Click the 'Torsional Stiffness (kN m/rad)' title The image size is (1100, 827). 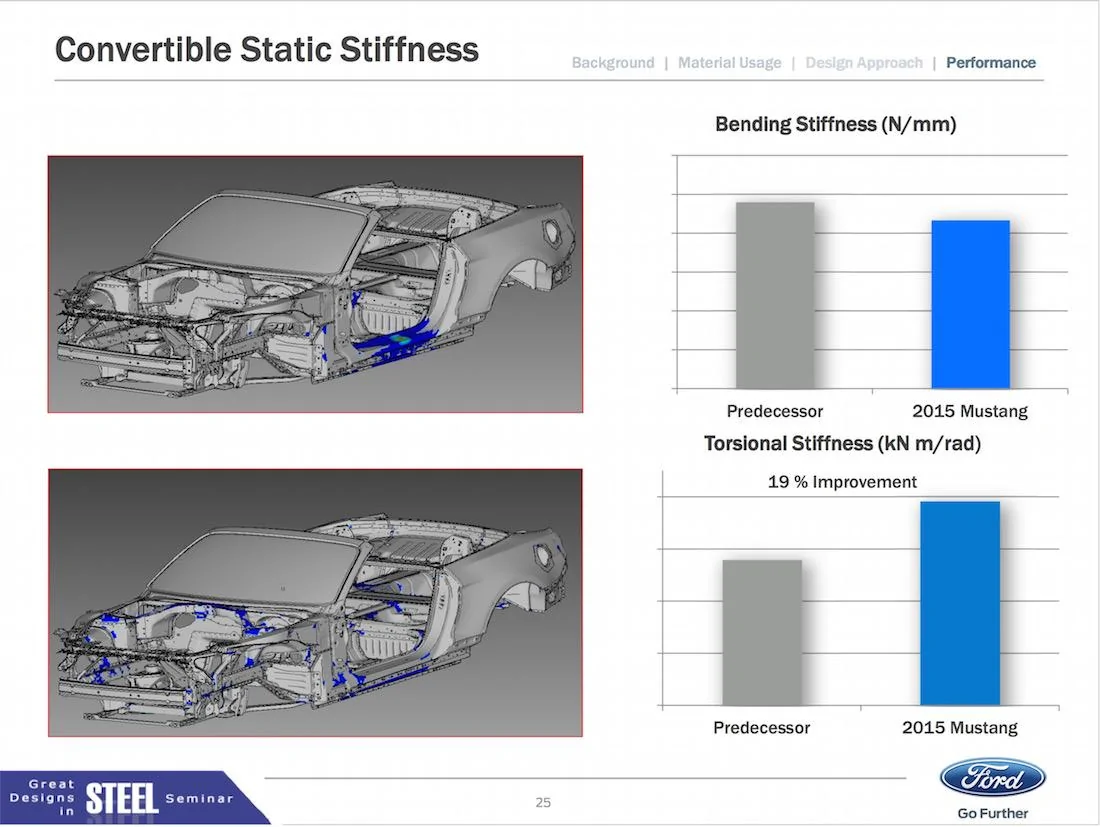tap(842, 443)
